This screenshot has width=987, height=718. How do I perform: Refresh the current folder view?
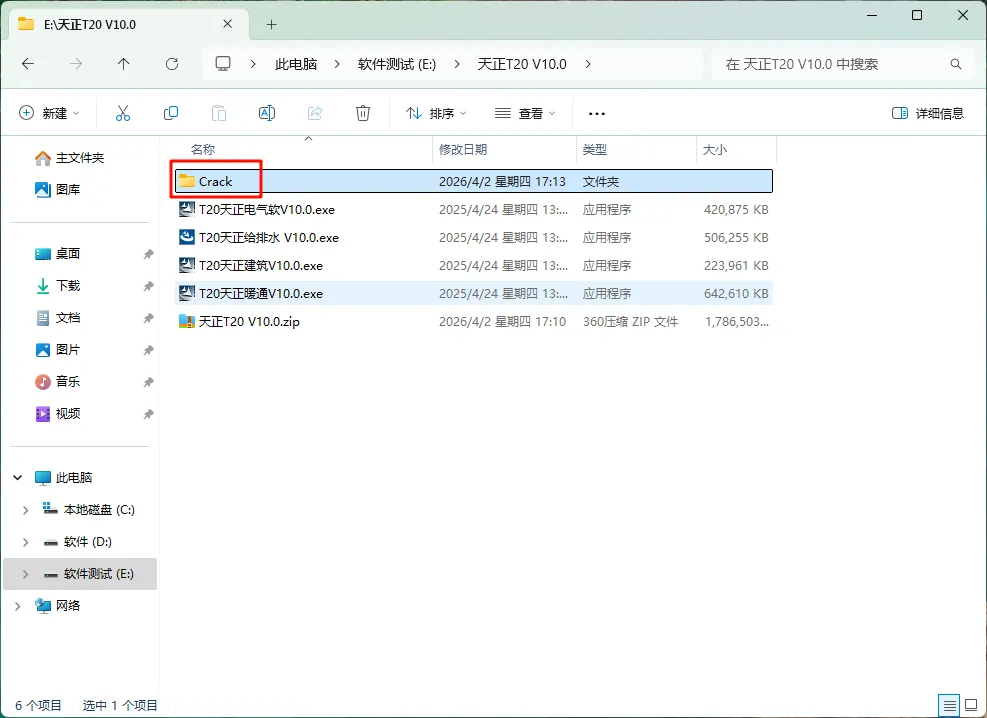pos(172,64)
